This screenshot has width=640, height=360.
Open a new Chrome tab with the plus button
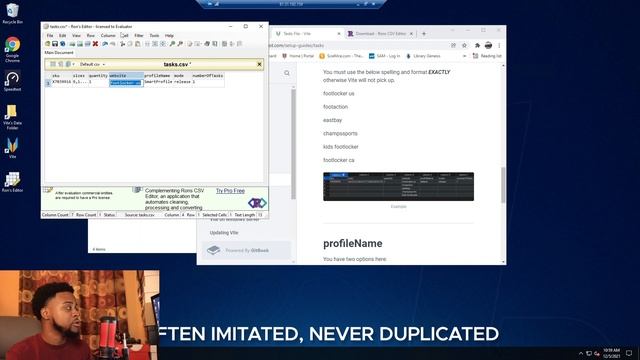[424, 33]
